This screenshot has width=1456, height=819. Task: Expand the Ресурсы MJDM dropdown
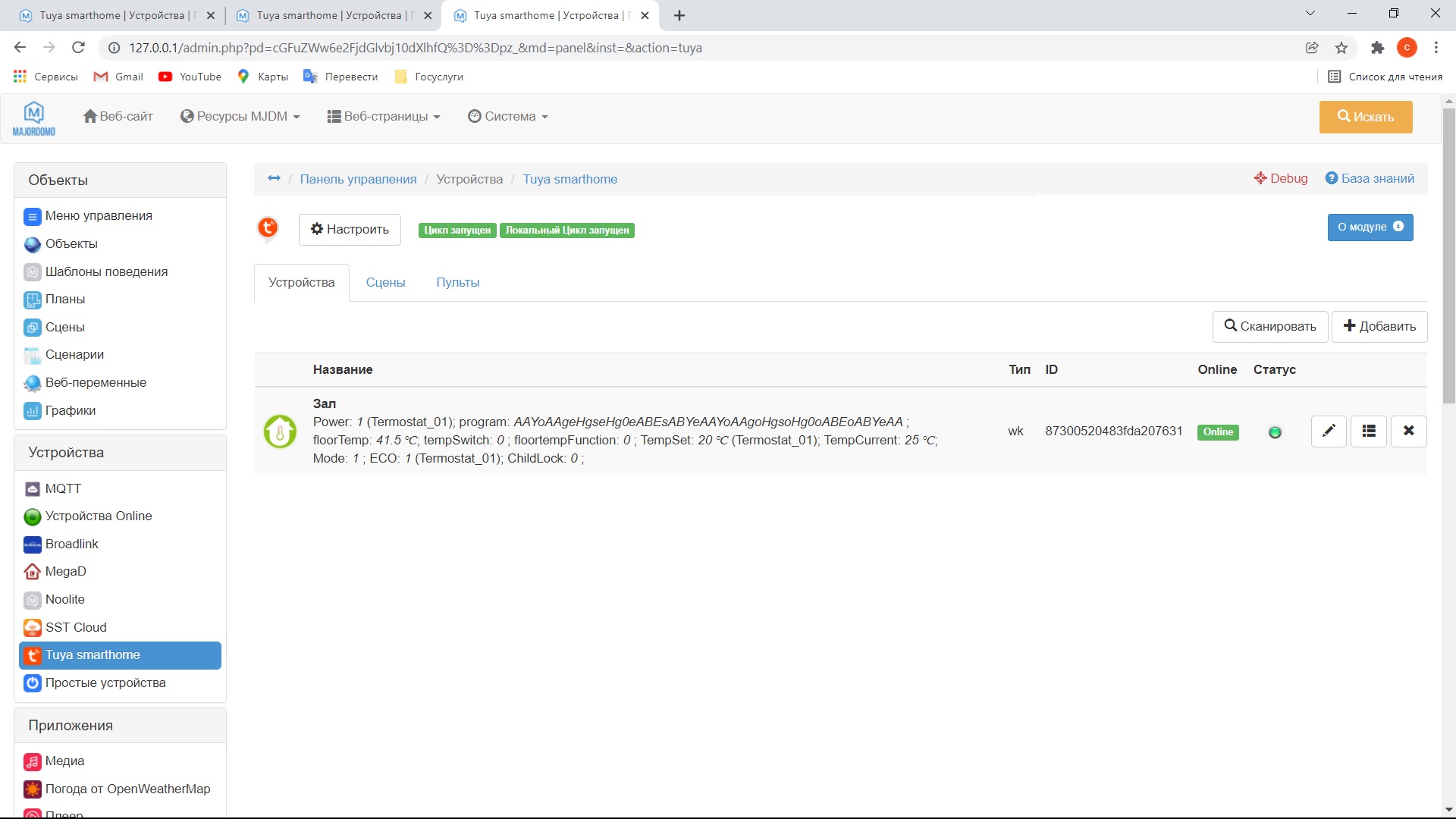click(x=240, y=116)
